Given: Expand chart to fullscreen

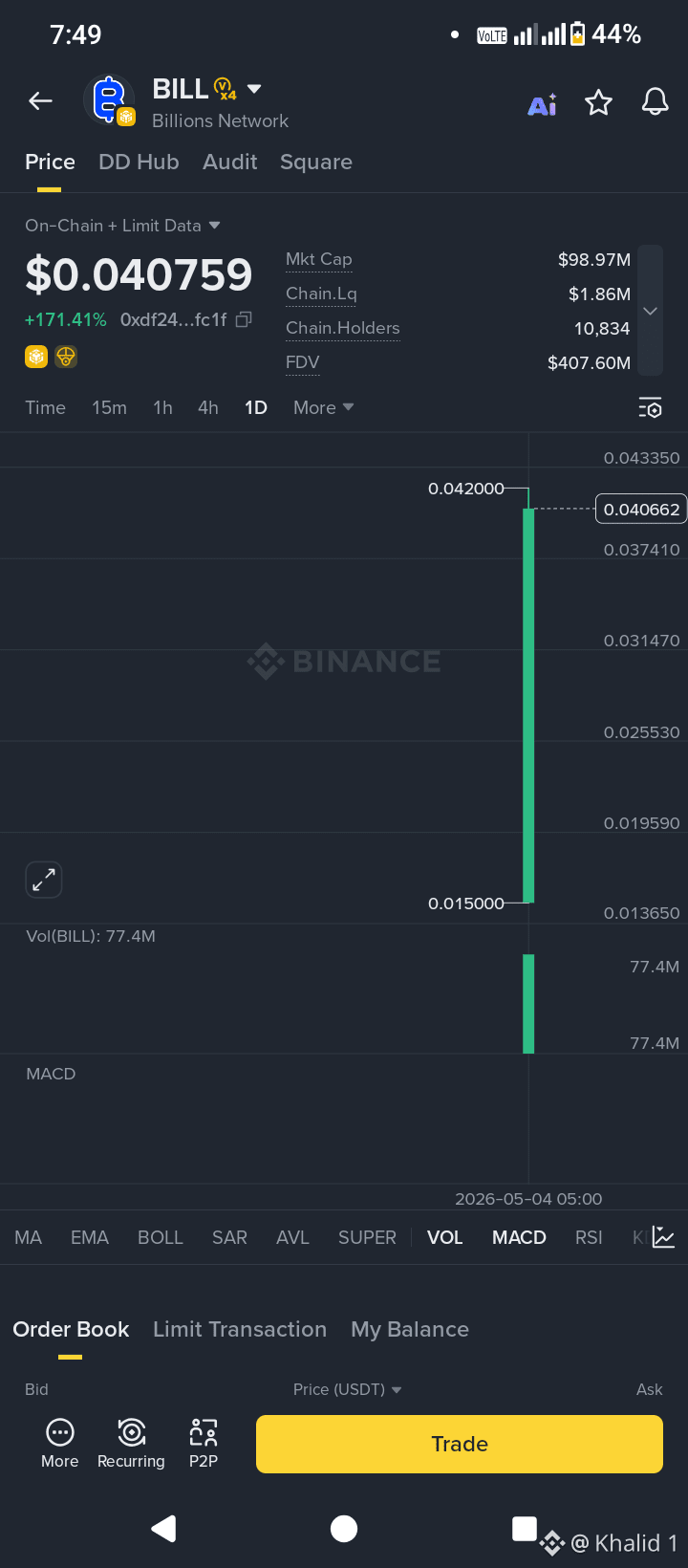Looking at the screenshot, I should coord(44,880).
